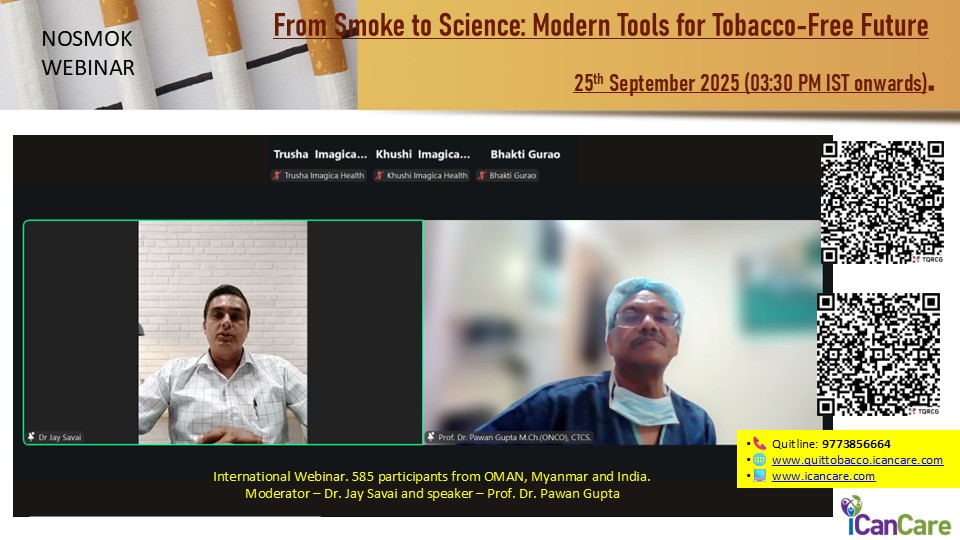The height and width of the screenshot is (540, 960).
Task: Click the muted mic icon beside Trusha Imagica Health
Action: (x=277, y=176)
